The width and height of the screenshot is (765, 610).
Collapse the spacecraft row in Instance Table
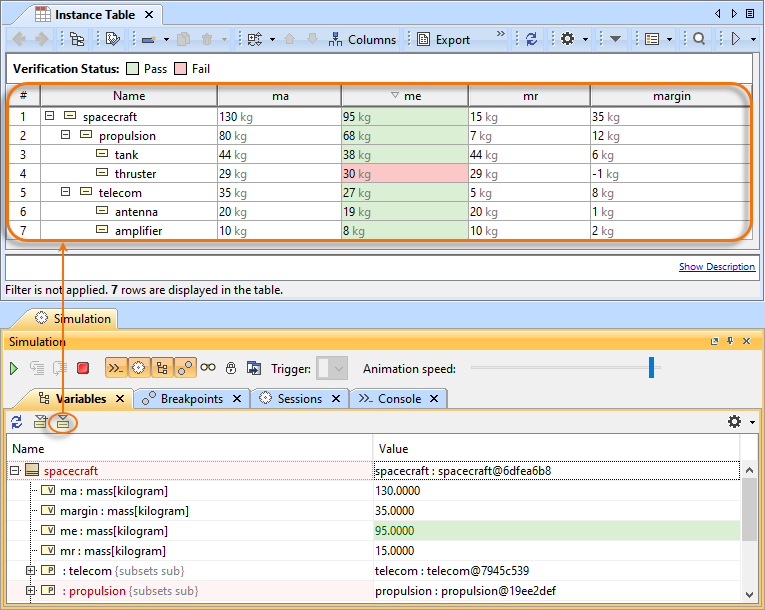[49, 117]
